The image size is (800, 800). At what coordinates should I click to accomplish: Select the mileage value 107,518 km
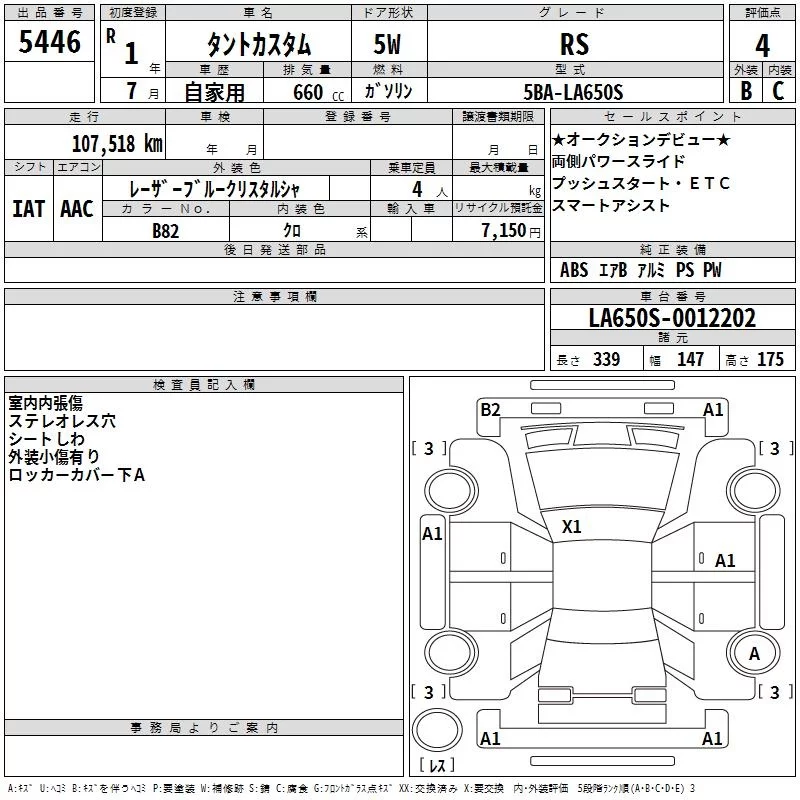[117, 143]
